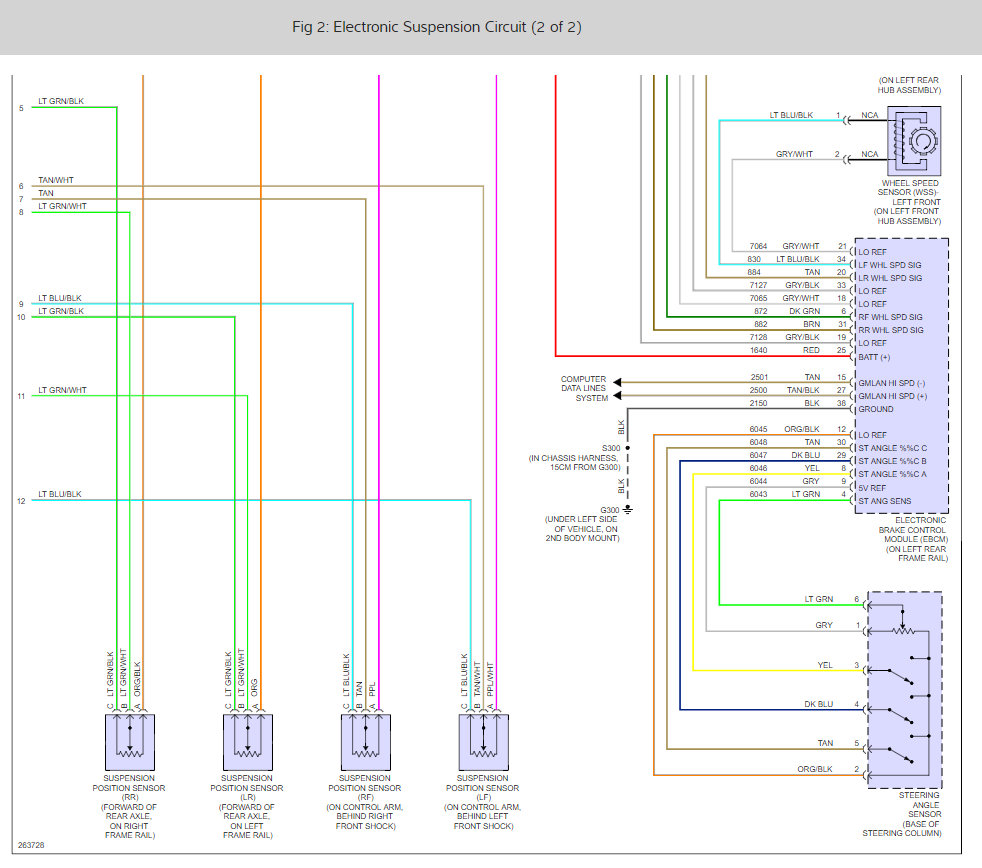Viewport: 982px width, 868px height.
Task: Click circuit number 6045 on ORG/BLK wire
Action: point(758,429)
